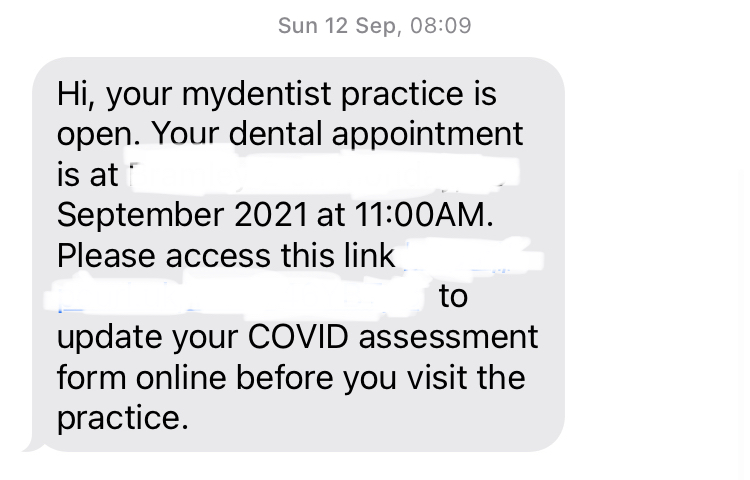This screenshot has width=750, height=480.
Task: Tap the "Please access this link" text
Action: pyautogui.click(x=226, y=256)
